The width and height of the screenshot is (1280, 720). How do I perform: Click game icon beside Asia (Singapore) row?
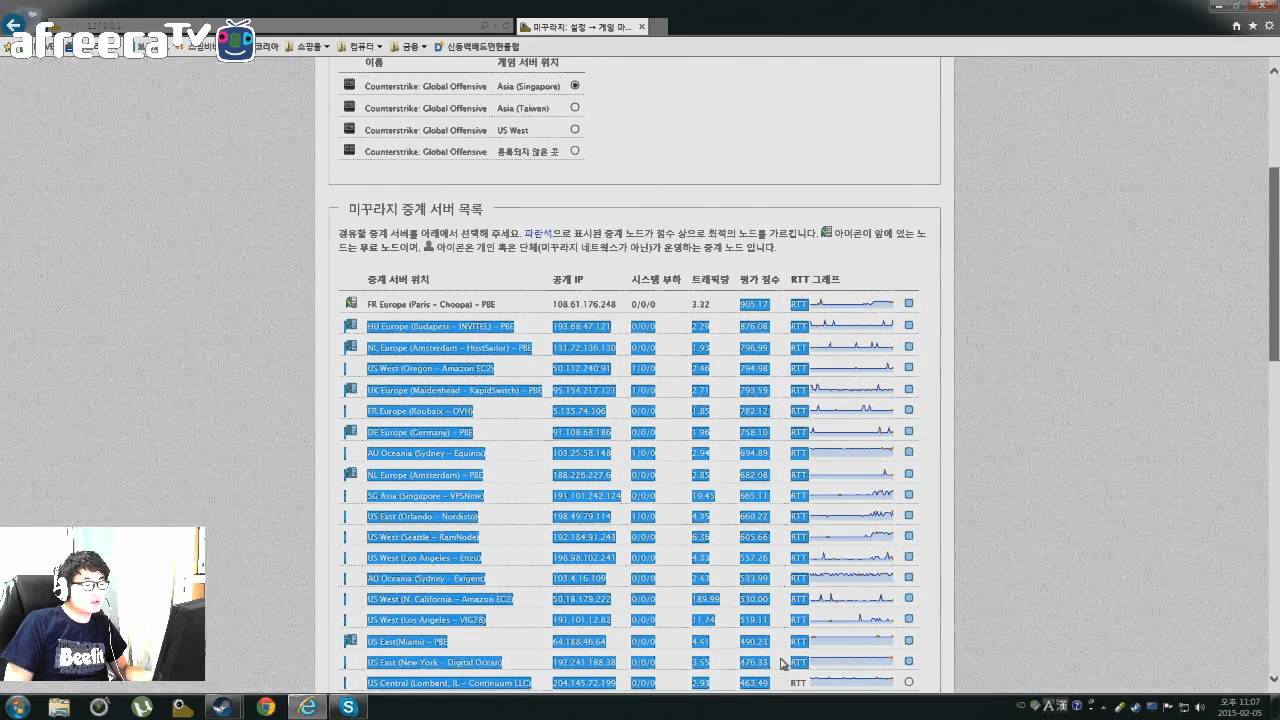(x=349, y=85)
